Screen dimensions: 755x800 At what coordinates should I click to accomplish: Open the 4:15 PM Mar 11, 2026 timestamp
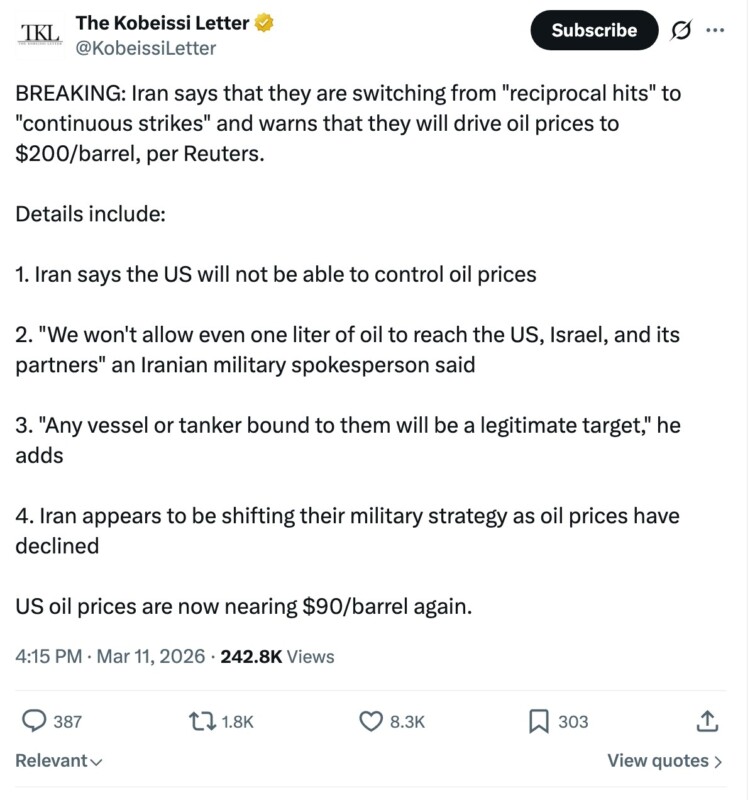click(109, 657)
